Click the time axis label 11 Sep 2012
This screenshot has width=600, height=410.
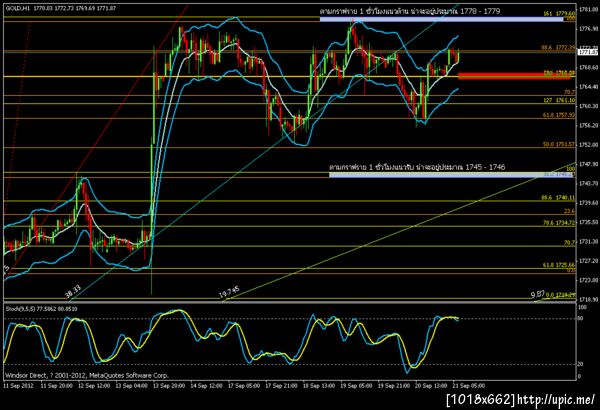(x=18, y=386)
